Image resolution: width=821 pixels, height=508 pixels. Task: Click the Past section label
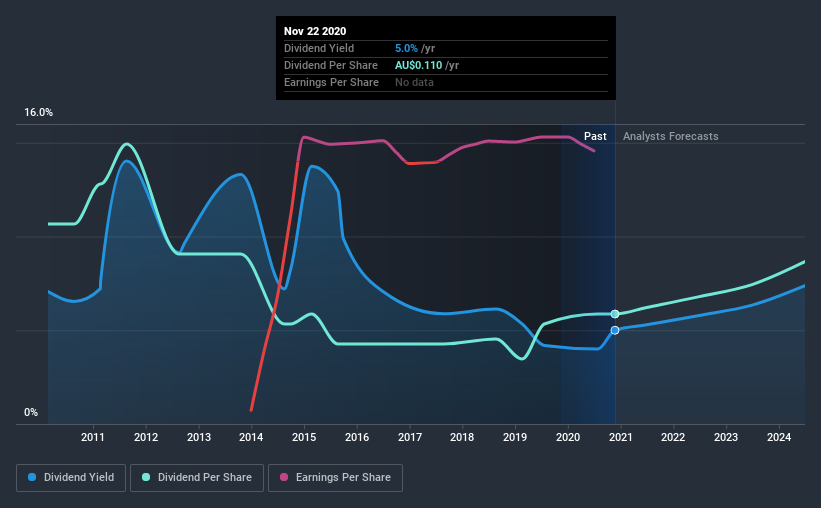click(x=595, y=136)
